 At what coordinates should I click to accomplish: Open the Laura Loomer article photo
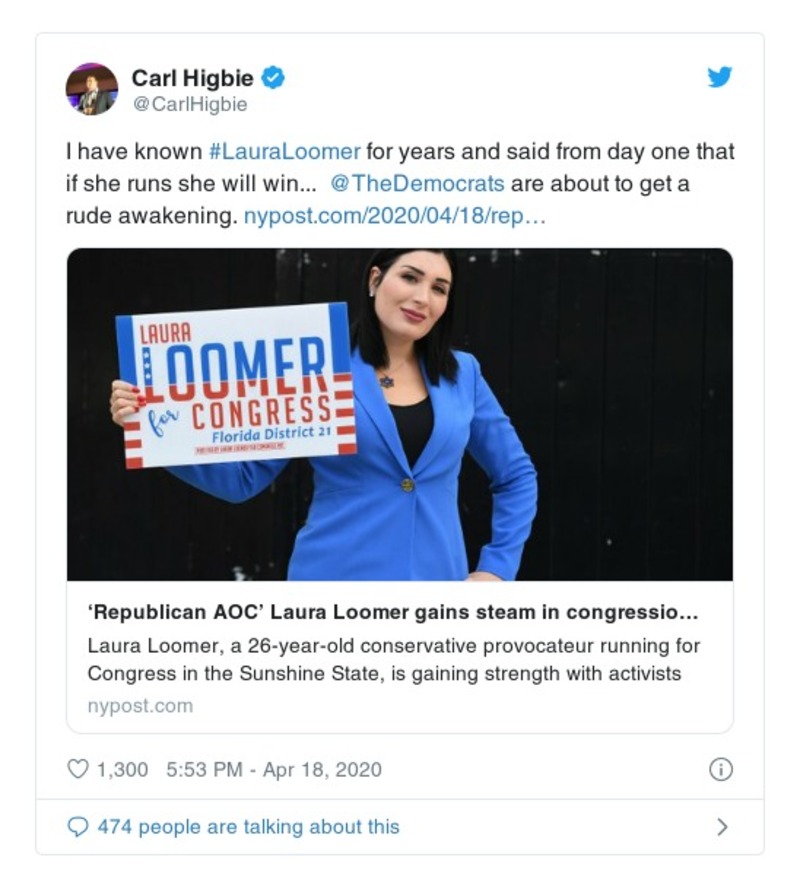coord(400,414)
